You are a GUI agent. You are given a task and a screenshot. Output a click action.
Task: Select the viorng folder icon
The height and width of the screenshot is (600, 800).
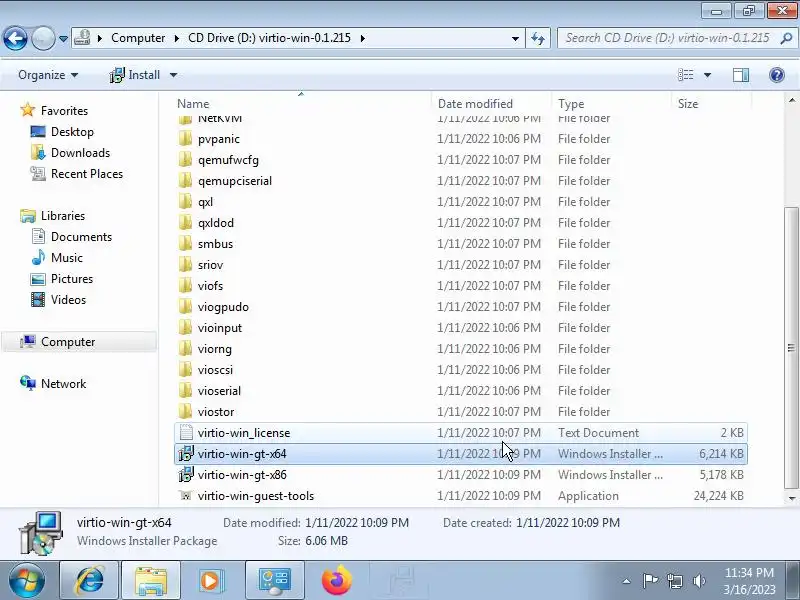pyautogui.click(x=186, y=348)
